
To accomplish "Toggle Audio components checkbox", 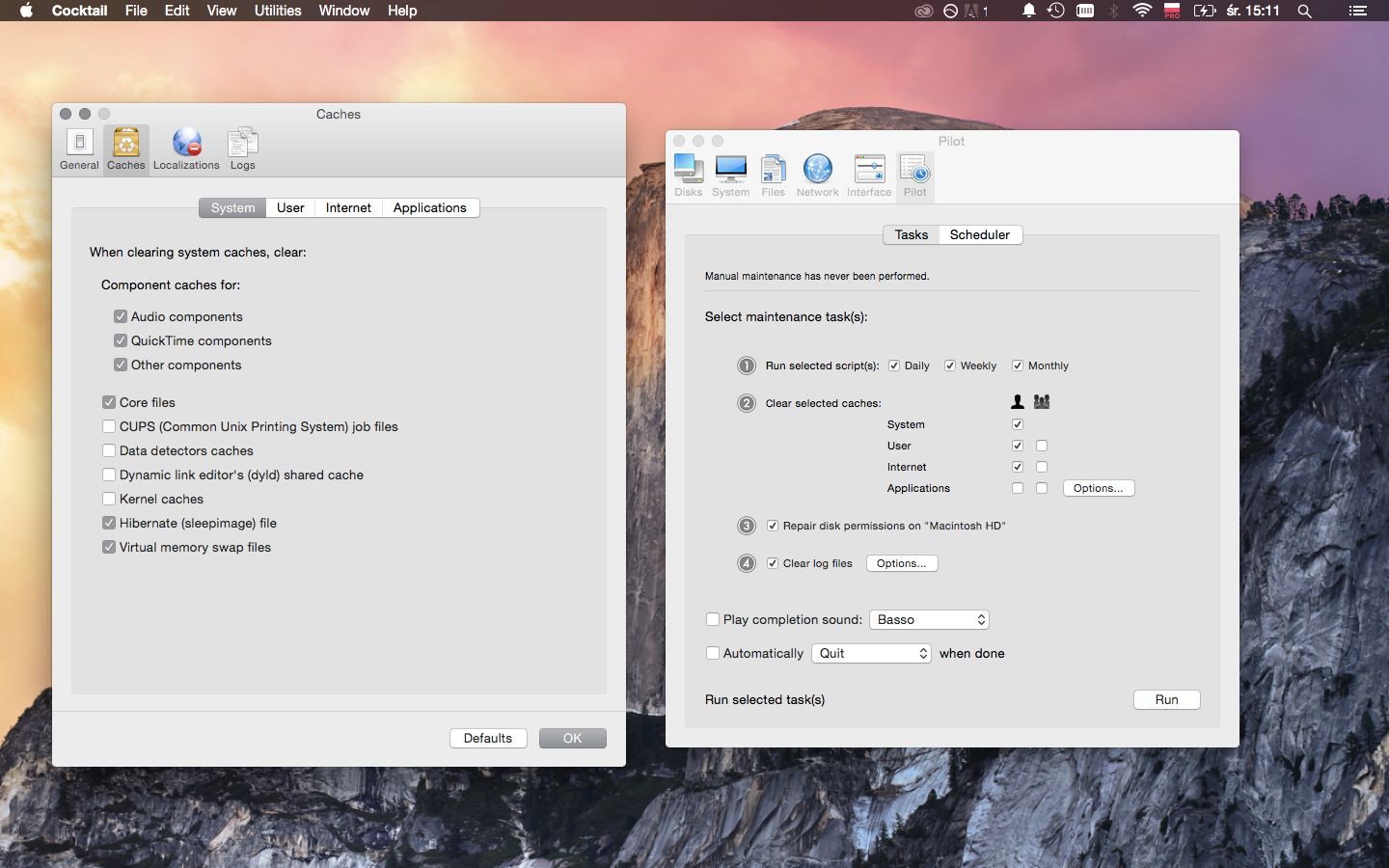I will click(x=121, y=316).
